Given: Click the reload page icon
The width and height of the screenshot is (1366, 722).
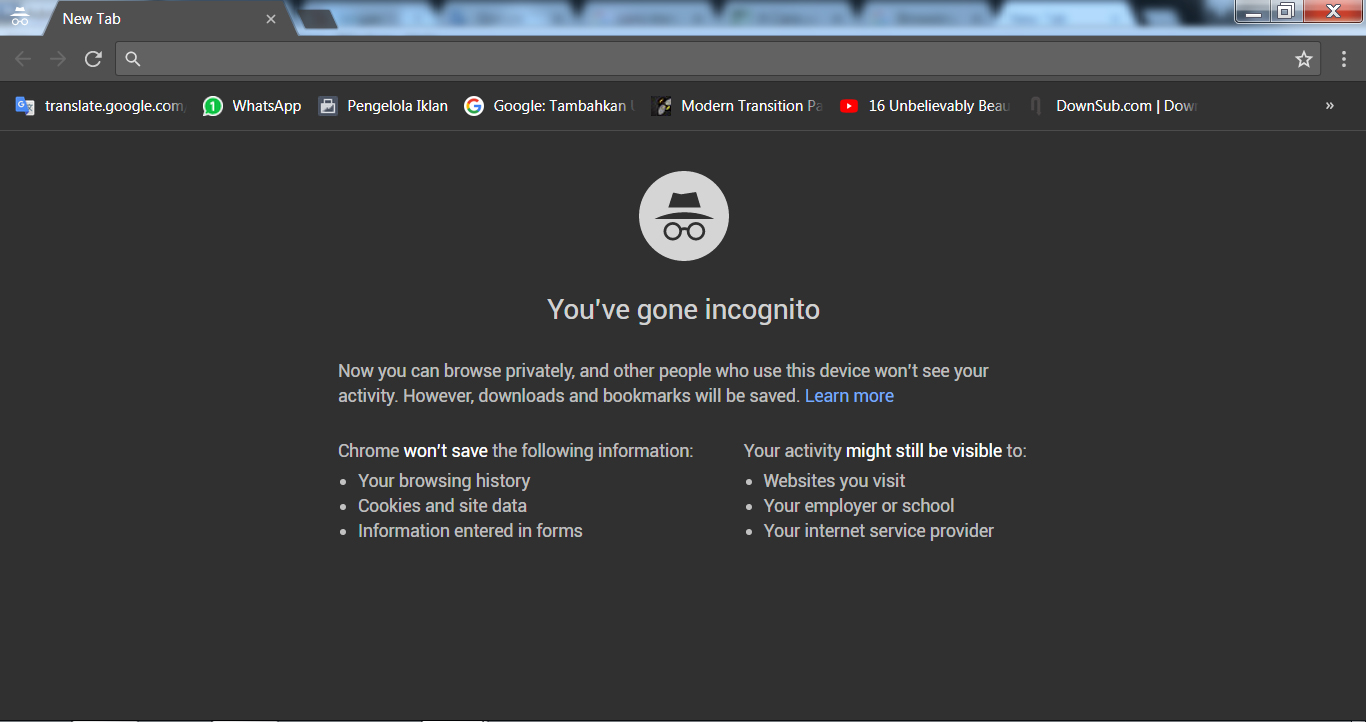Looking at the screenshot, I should click(x=93, y=59).
